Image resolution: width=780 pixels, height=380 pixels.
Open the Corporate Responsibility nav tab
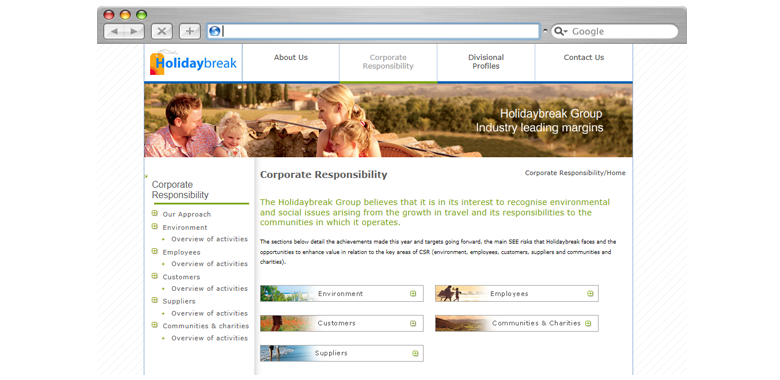point(388,62)
